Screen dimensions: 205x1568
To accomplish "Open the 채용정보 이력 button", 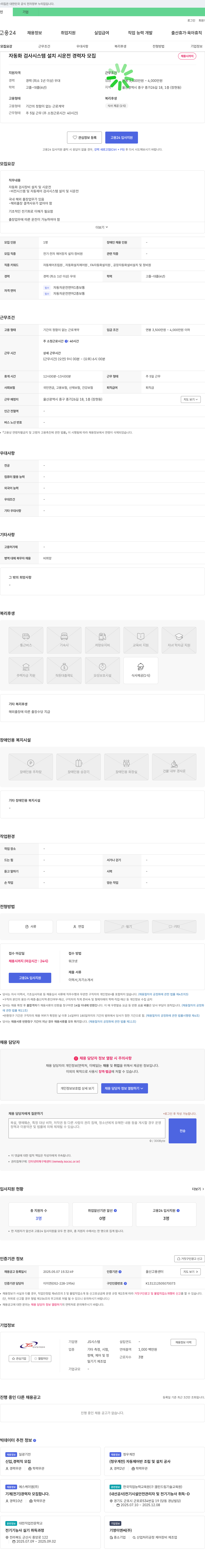I will [183, 1342].
